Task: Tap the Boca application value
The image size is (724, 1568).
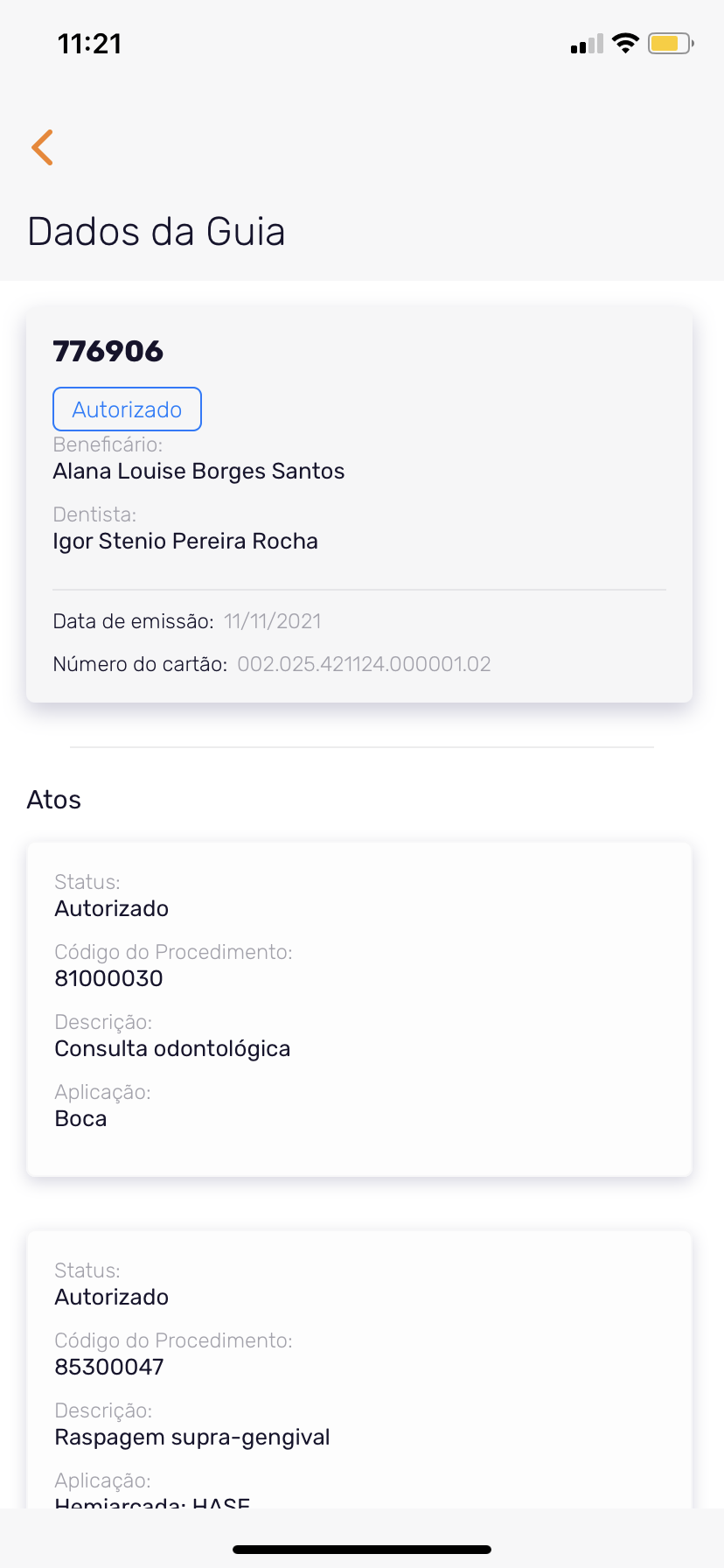Action: [x=80, y=1118]
